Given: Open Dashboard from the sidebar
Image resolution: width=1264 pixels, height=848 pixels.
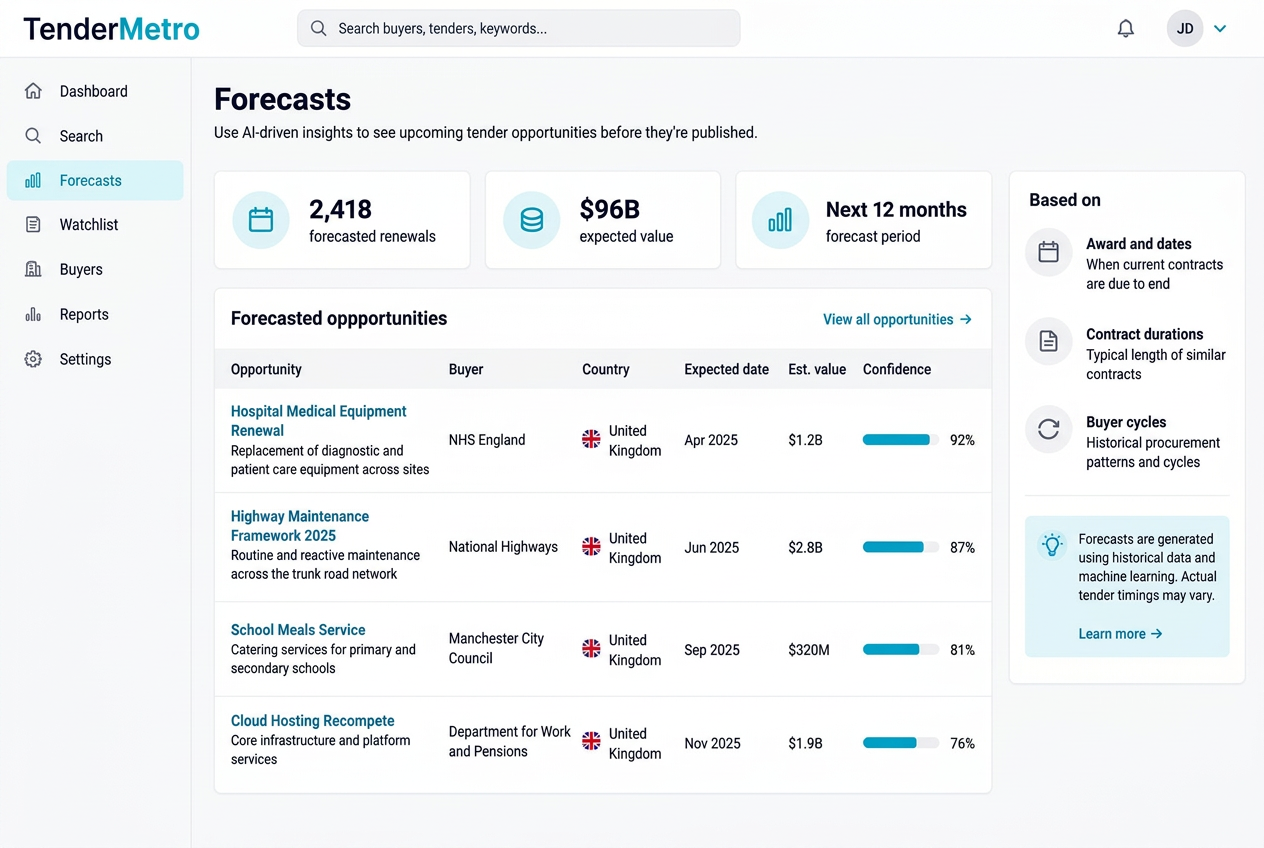Looking at the screenshot, I should [x=95, y=91].
